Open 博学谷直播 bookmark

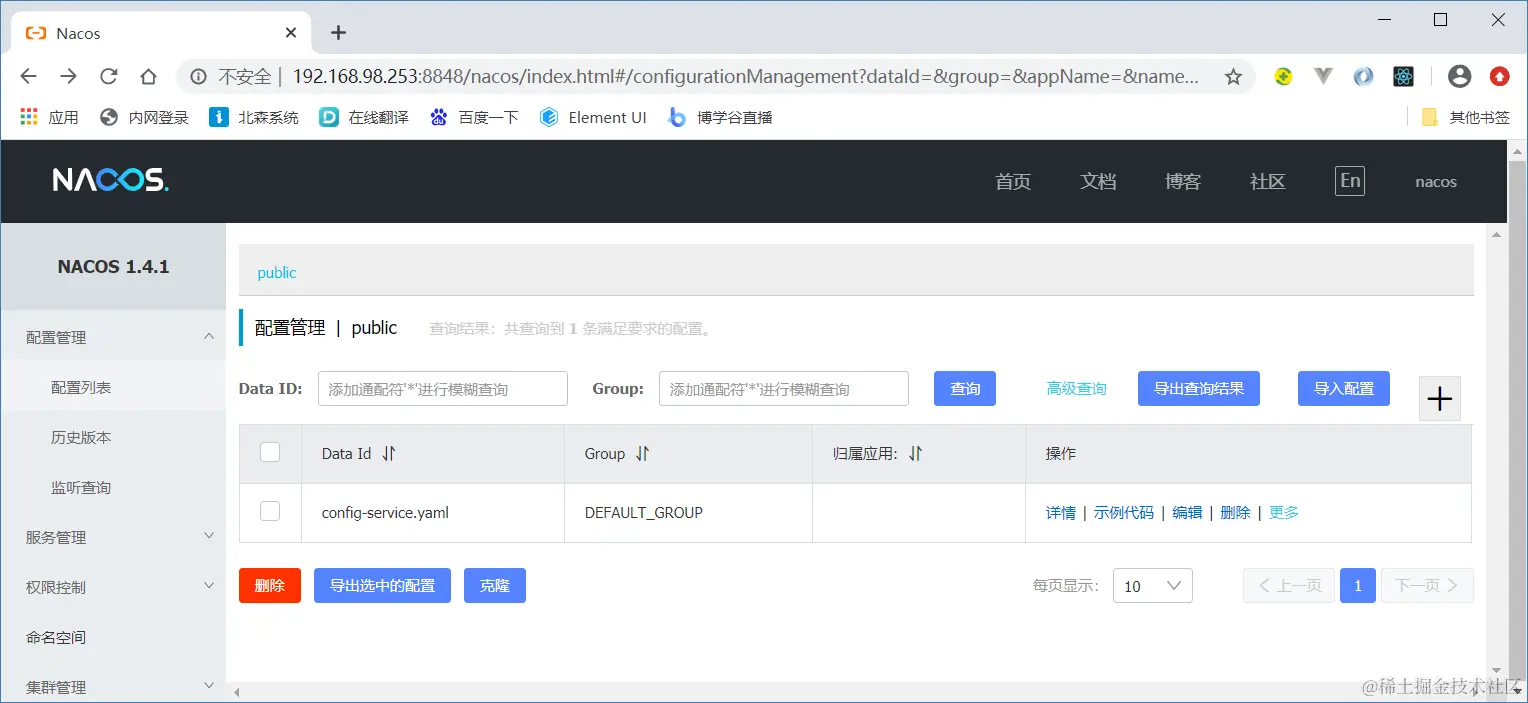[720, 117]
